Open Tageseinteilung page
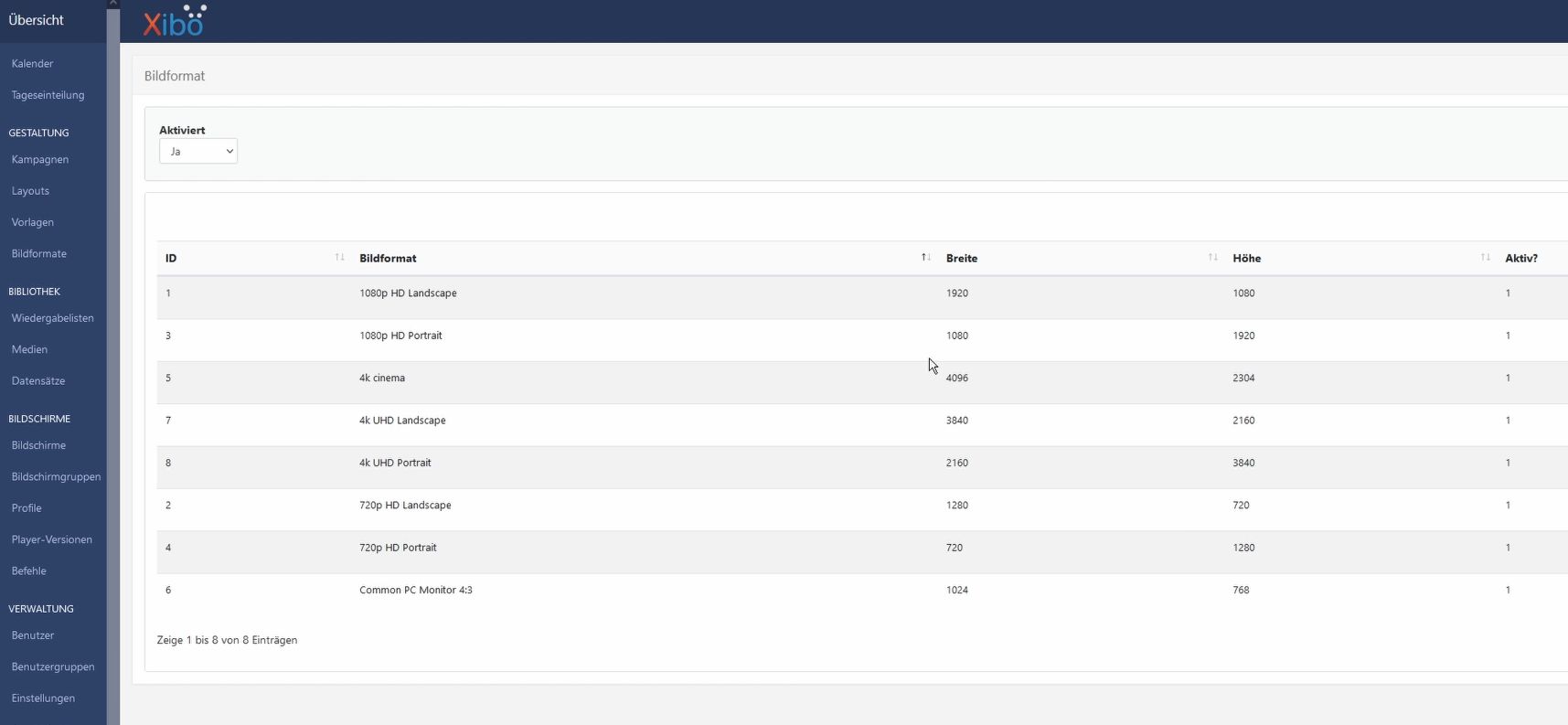The image size is (1568, 725). pos(48,95)
